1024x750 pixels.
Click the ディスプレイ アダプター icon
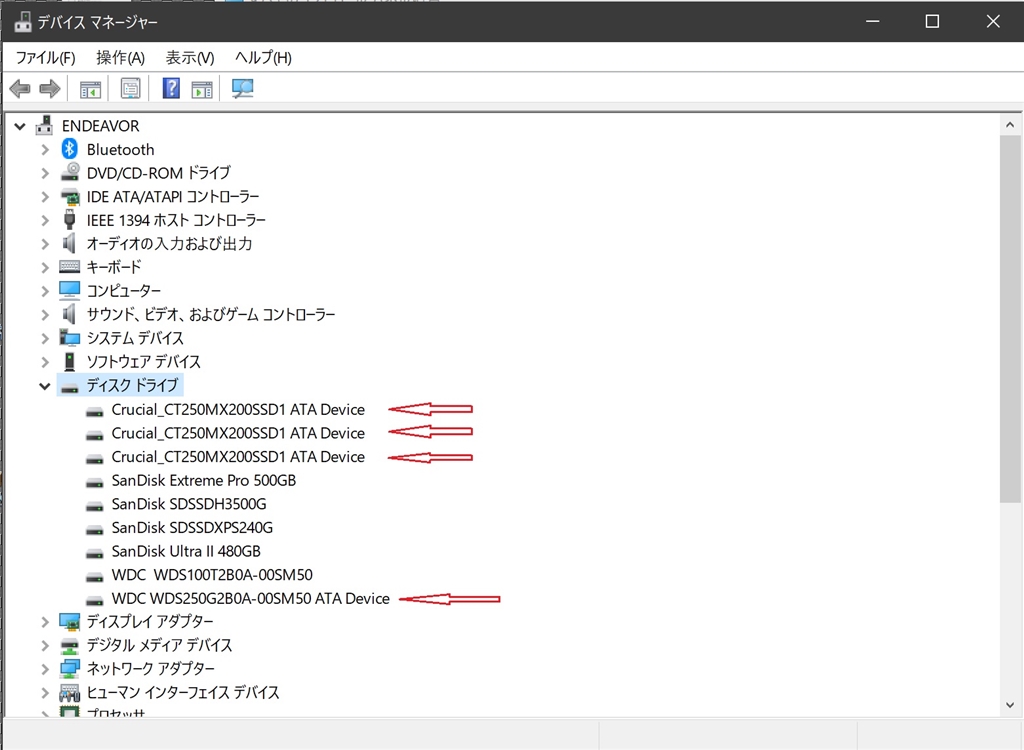point(70,621)
